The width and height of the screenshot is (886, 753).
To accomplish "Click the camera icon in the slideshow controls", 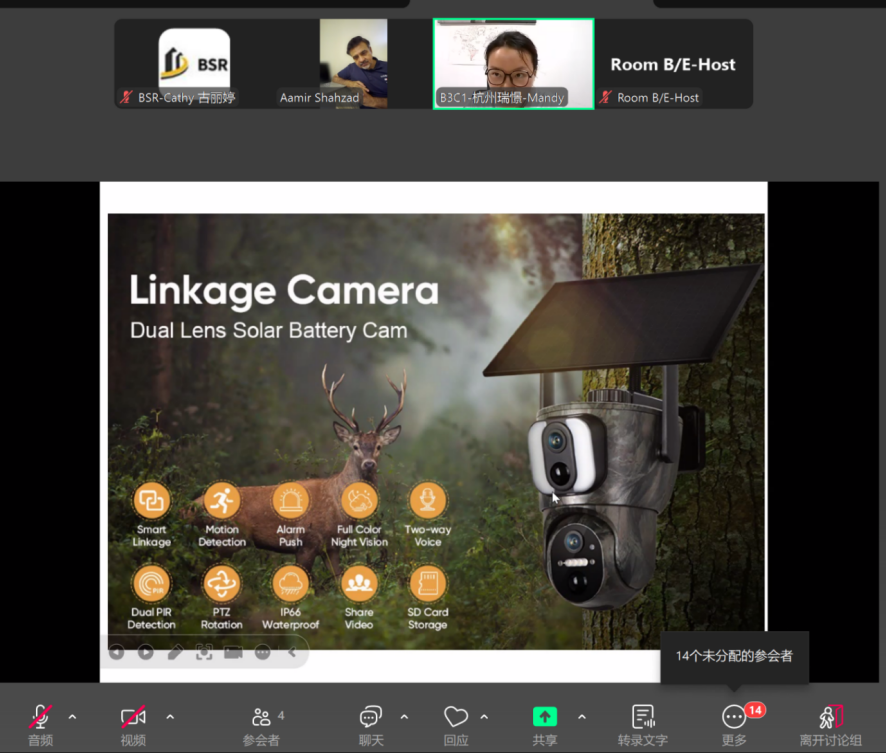I will coord(233,652).
